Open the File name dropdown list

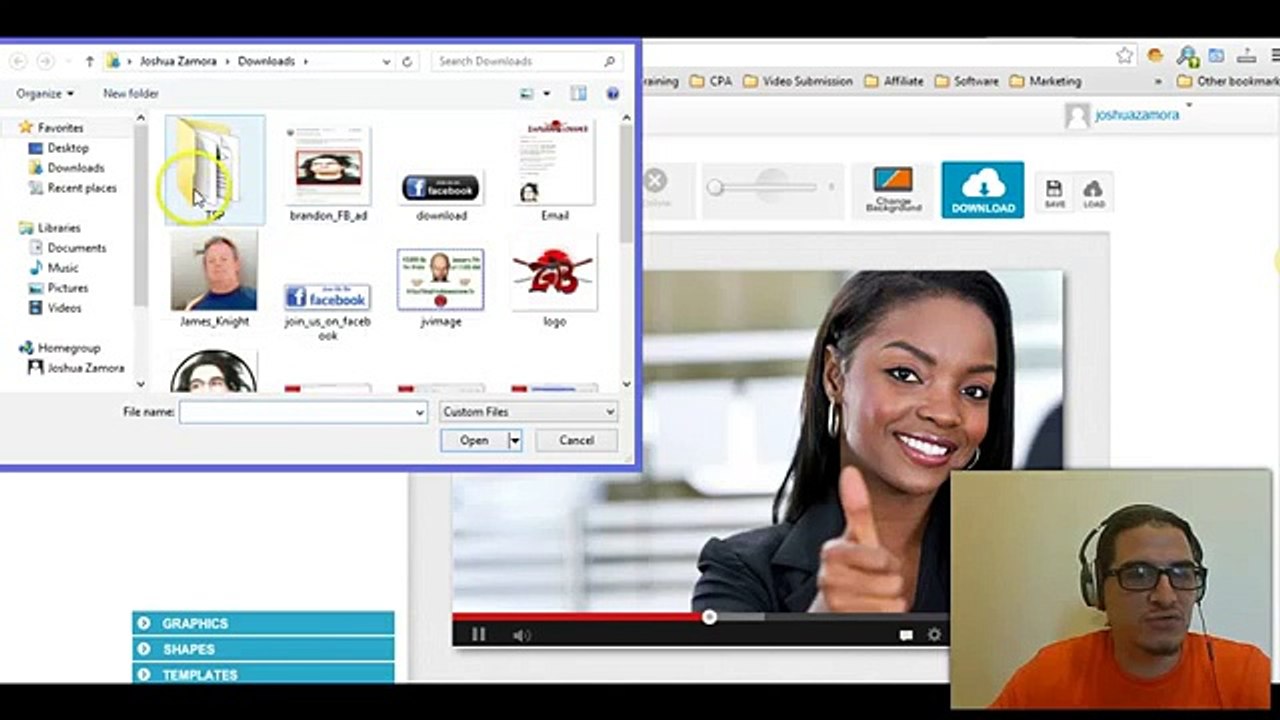(x=420, y=411)
